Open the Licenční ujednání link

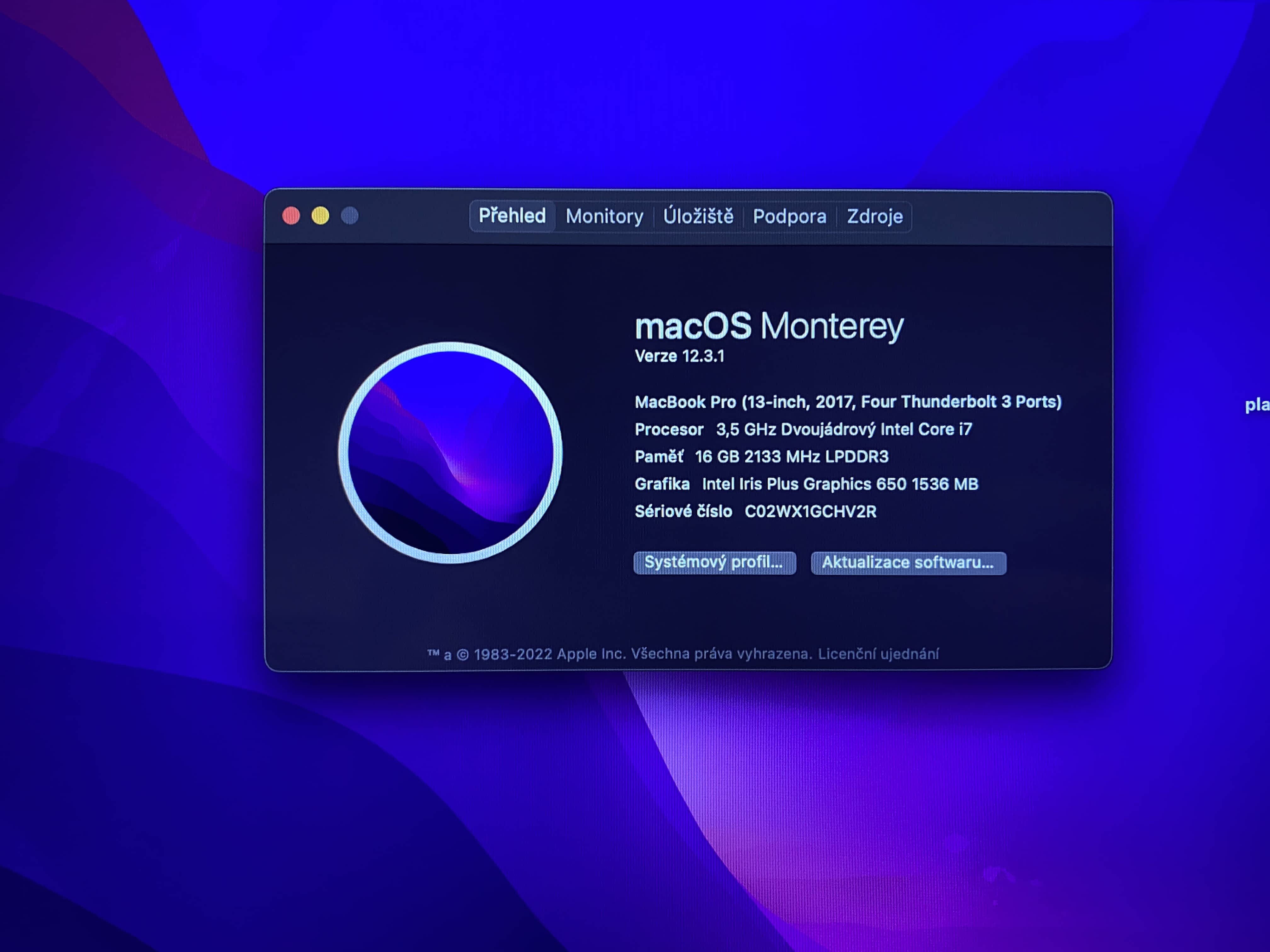pos(878,654)
